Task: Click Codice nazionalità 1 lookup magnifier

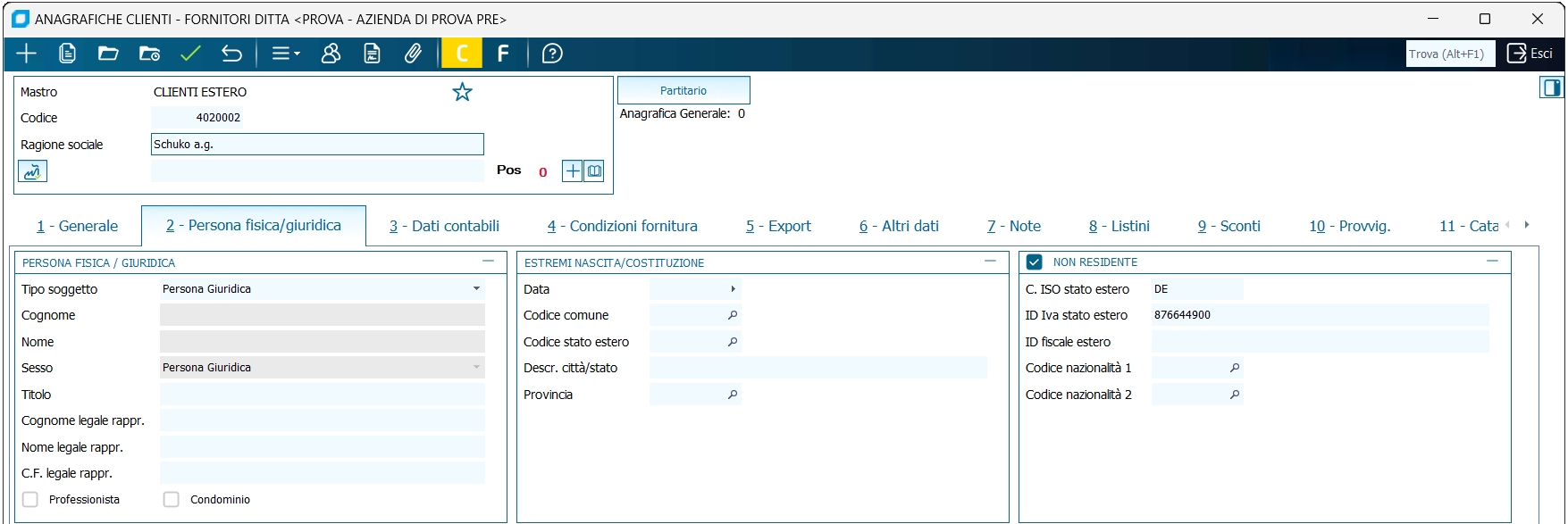Action: (x=1235, y=368)
